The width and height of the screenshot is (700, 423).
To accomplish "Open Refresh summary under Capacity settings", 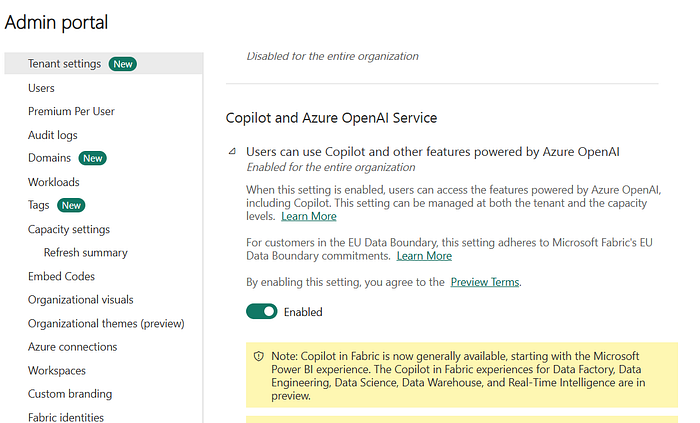I will [86, 253].
